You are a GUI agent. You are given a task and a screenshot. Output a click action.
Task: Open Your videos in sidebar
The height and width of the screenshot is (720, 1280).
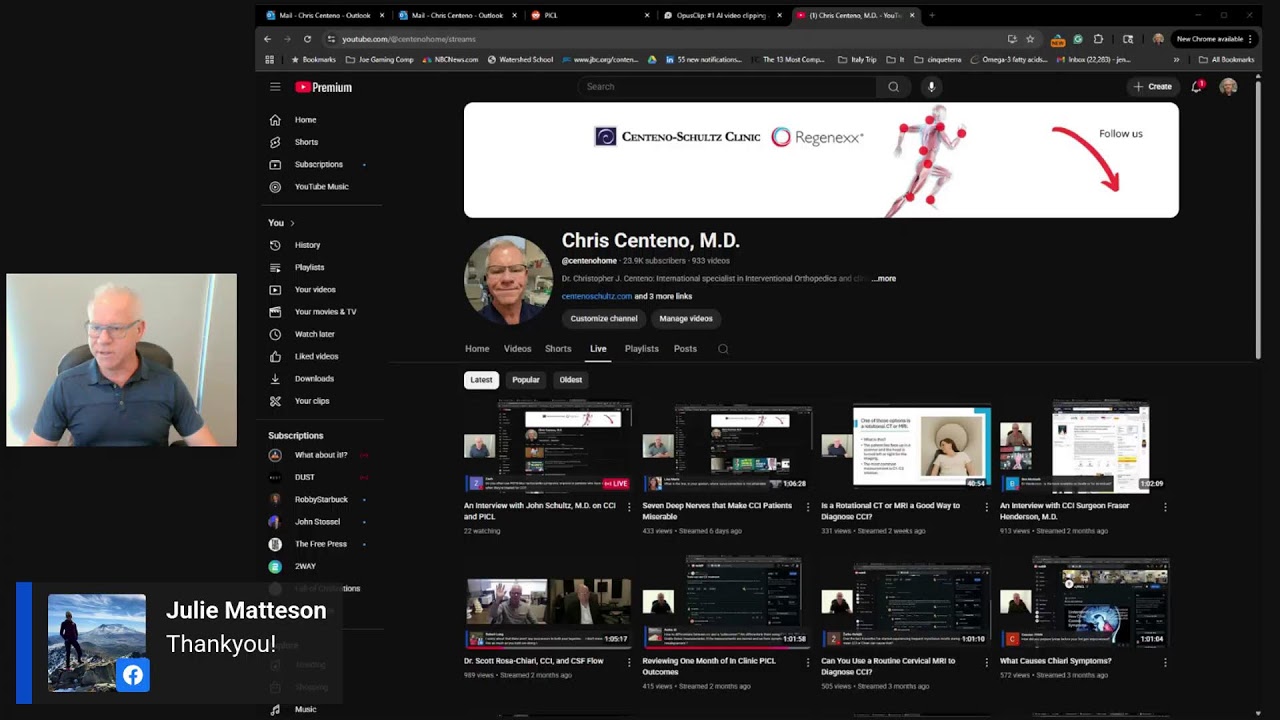[x=315, y=290]
